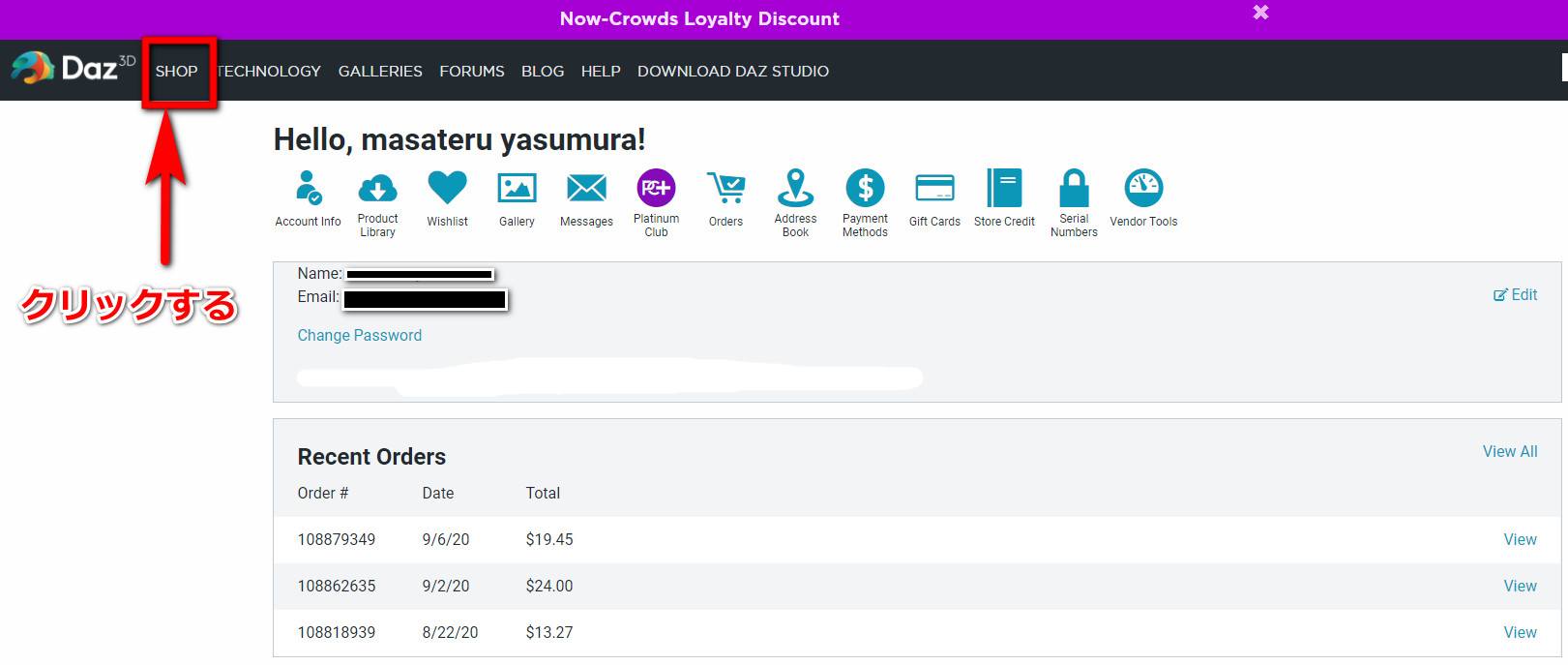Open the HELP menu item
1568x665 pixels.
pyautogui.click(x=601, y=71)
